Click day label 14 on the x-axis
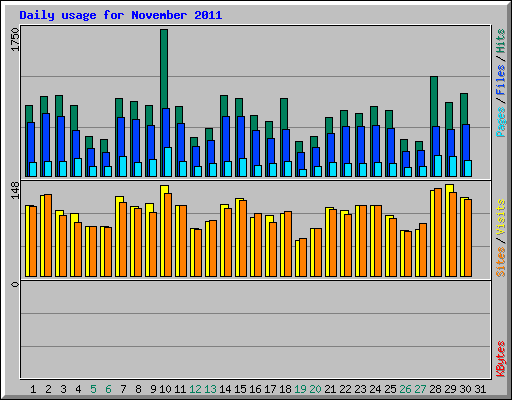This screenshot has height=400, width=512. click(225, 389)
